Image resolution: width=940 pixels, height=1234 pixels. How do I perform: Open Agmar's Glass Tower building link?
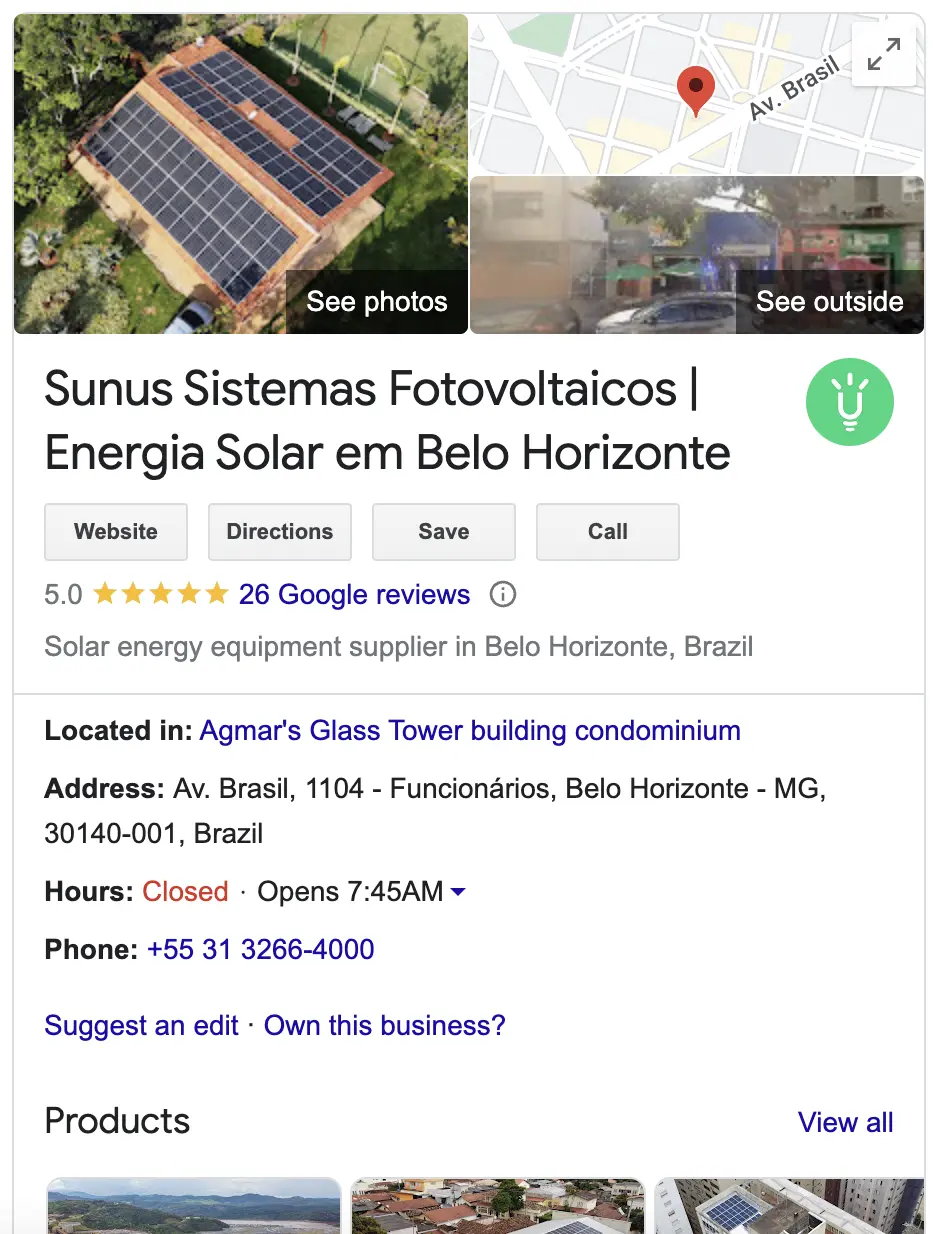[470, 731]
